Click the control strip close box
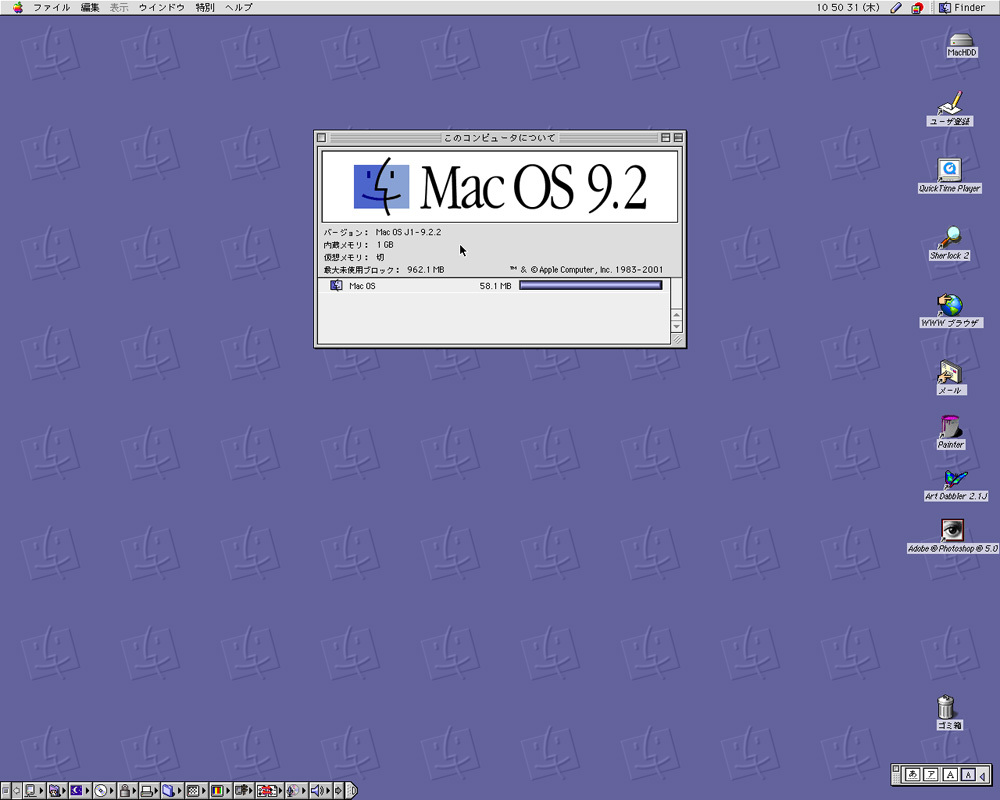The height and width of the screenshot is (800, 1000). 6,790
